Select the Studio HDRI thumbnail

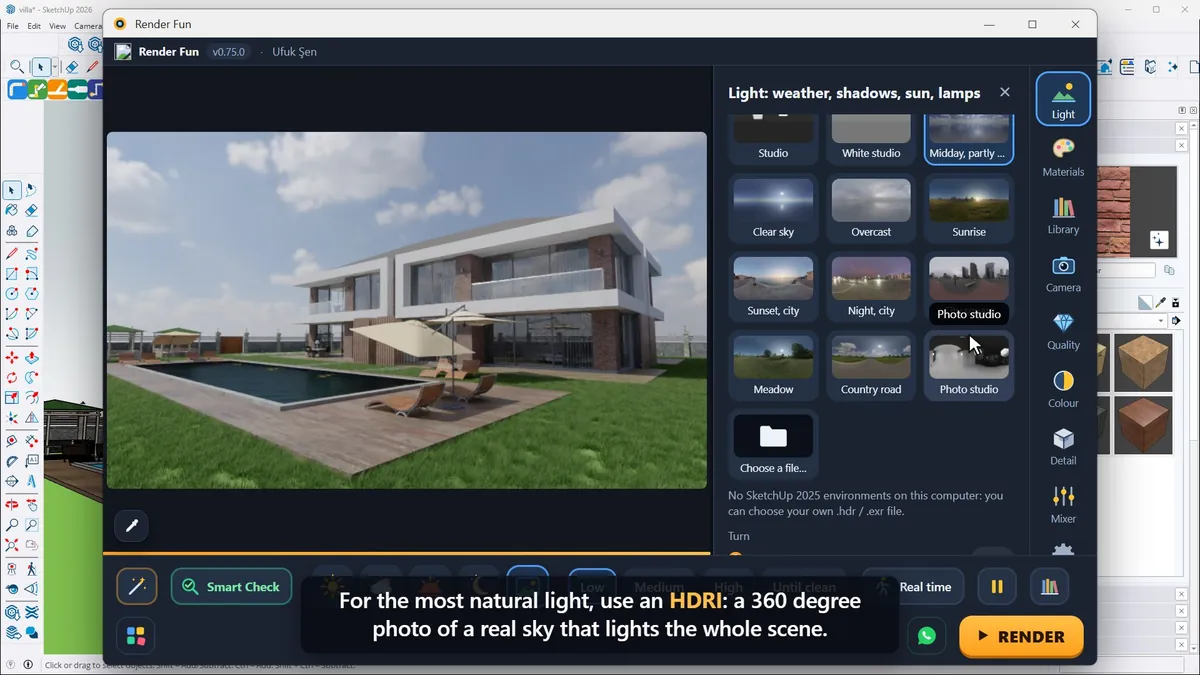[x=773, y=138]
